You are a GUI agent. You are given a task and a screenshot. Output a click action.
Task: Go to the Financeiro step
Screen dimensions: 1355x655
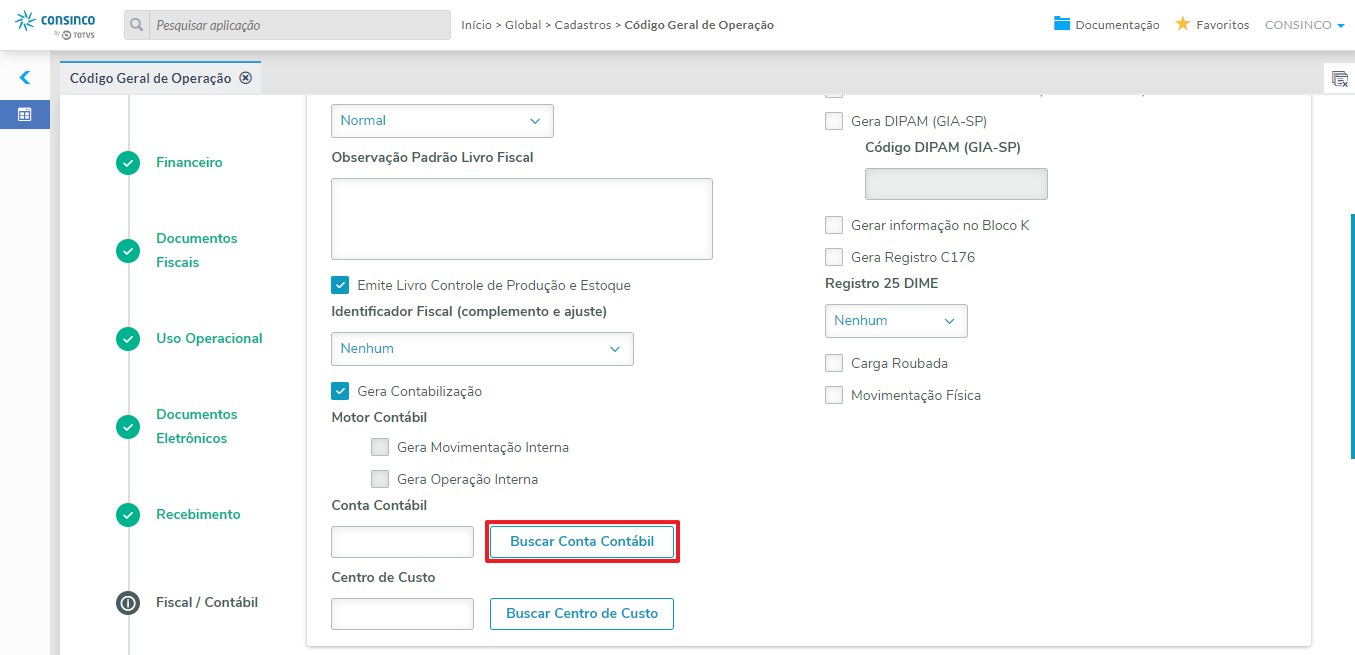click(x=189, y=162)
